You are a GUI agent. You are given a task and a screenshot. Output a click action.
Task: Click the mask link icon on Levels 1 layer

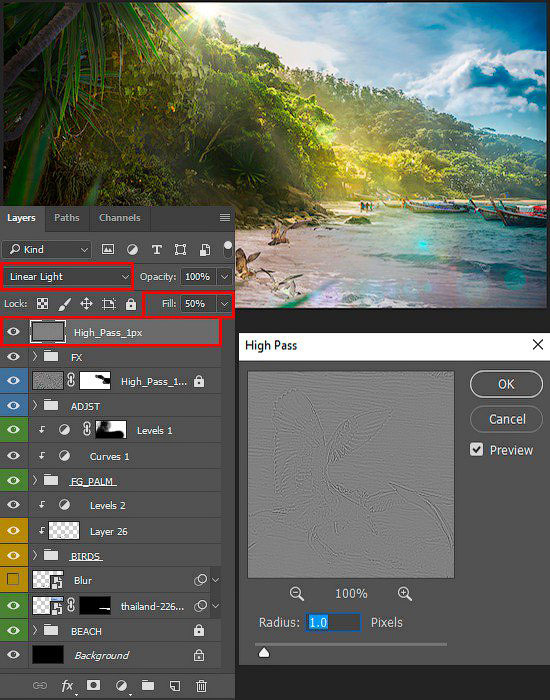(87, 429)
